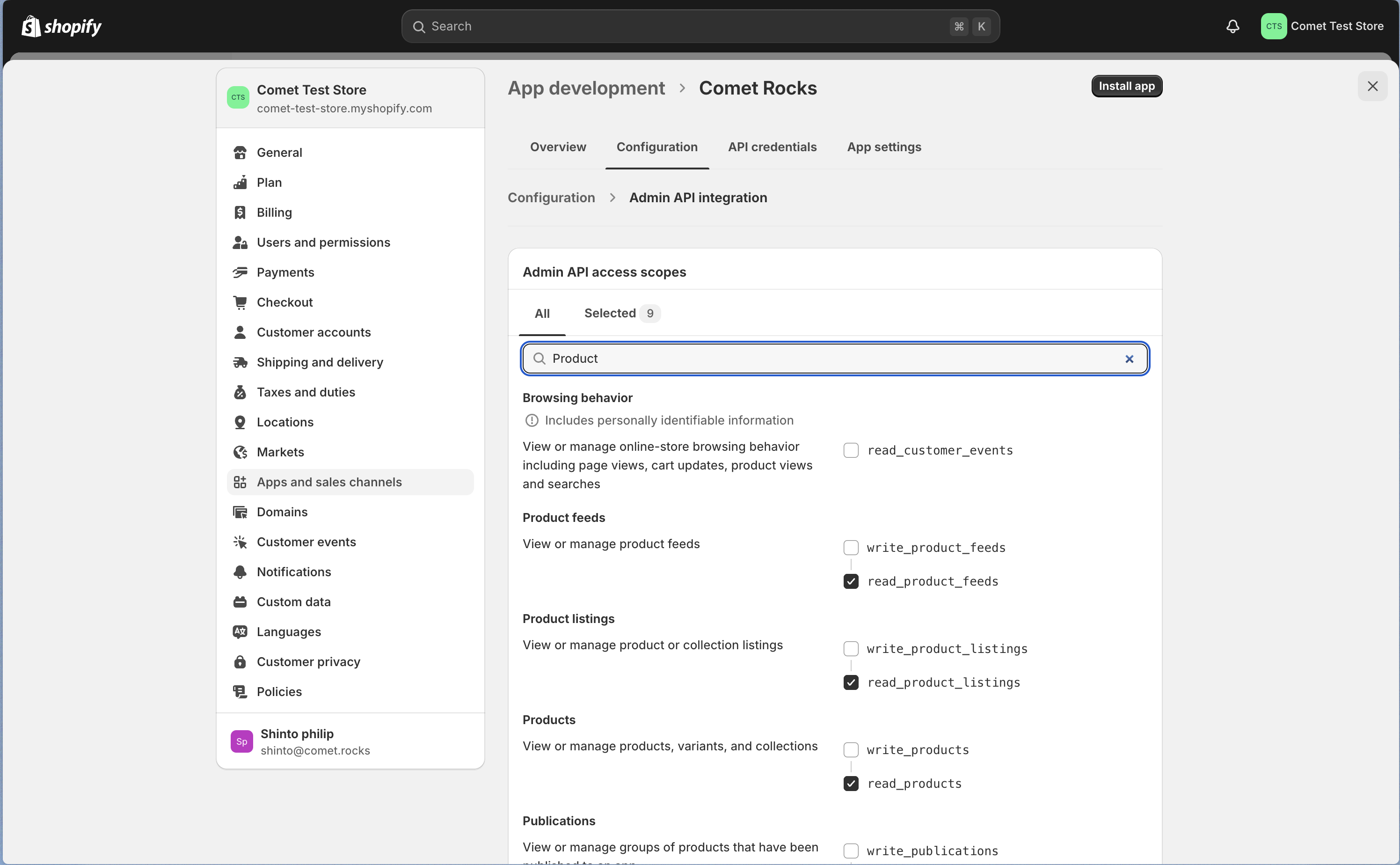Click the Customer events sparkle icon
The image size is (1400, 865).
(x=240, y=542)
